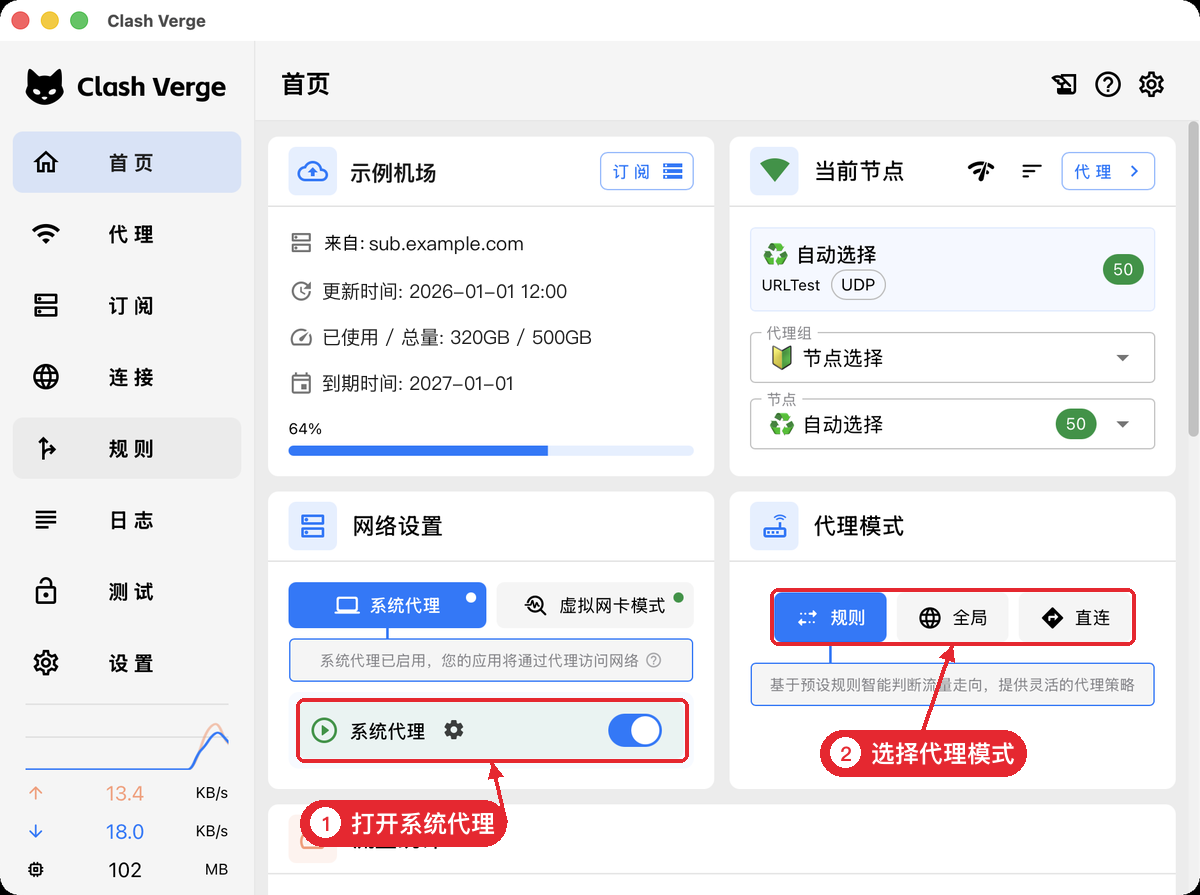Image resolution: width=1200 pixels, height=895 pixels.
Task: Click the 已使用 / 总量: 320GB / 500GB text
Action: pos(457,337)
